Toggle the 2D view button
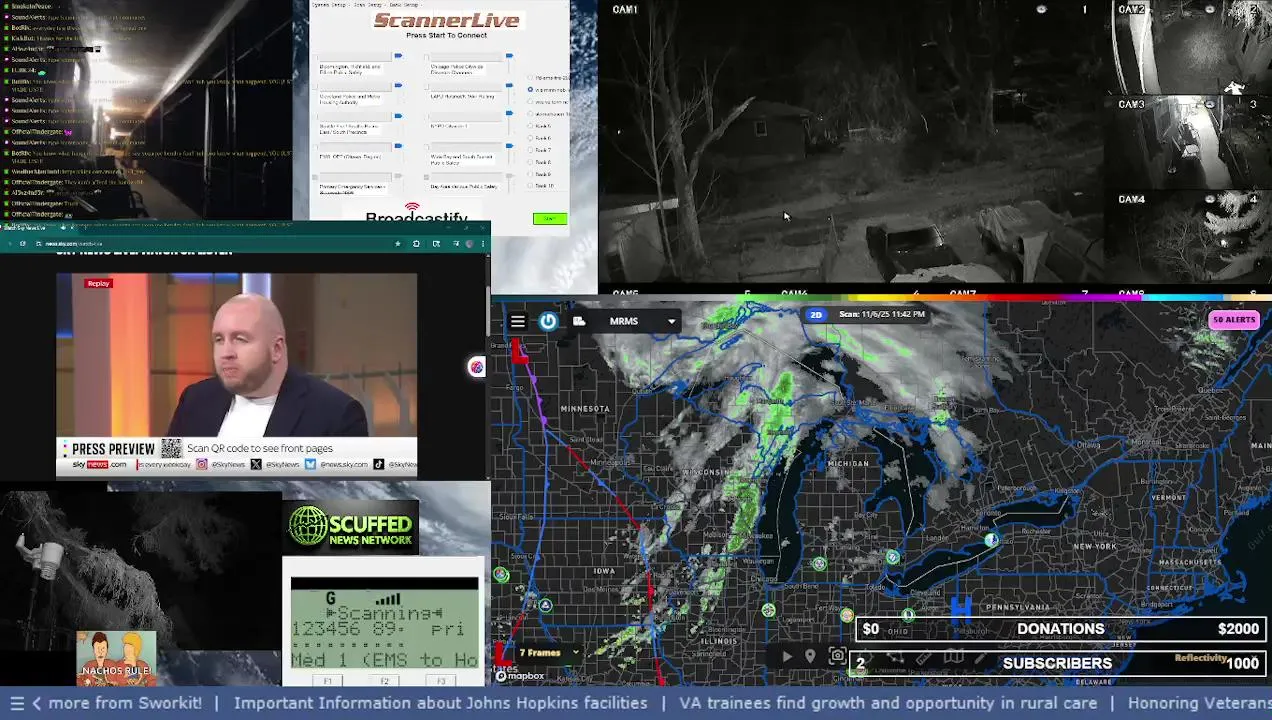1272x720 pixels. click(816, 314)
